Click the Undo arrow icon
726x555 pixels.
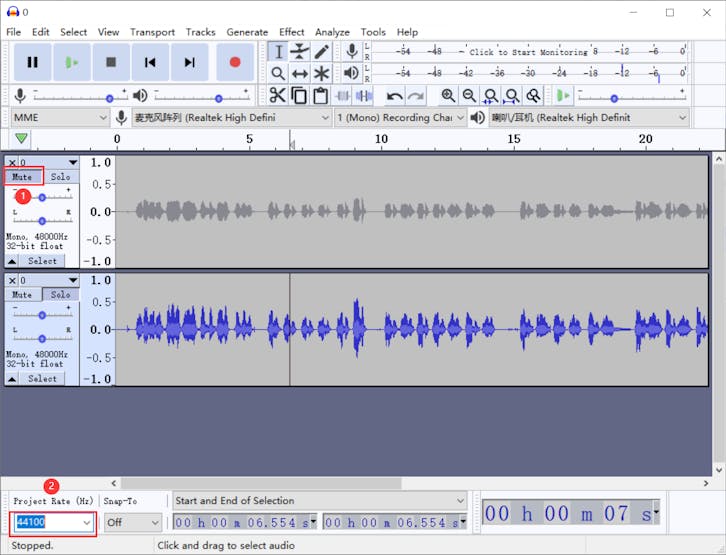click(x=394, y=96)
